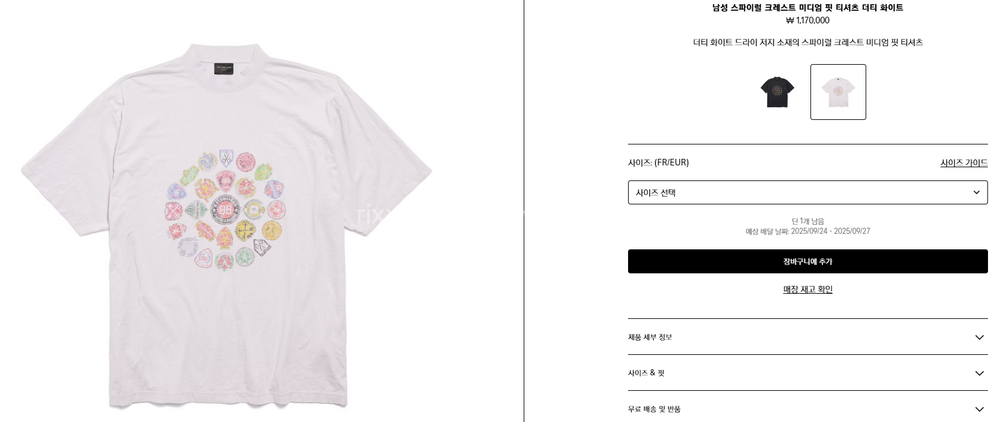1000x422 pixels.
Task: Expand the 제품 세부 정보 section
Action: 807,337
